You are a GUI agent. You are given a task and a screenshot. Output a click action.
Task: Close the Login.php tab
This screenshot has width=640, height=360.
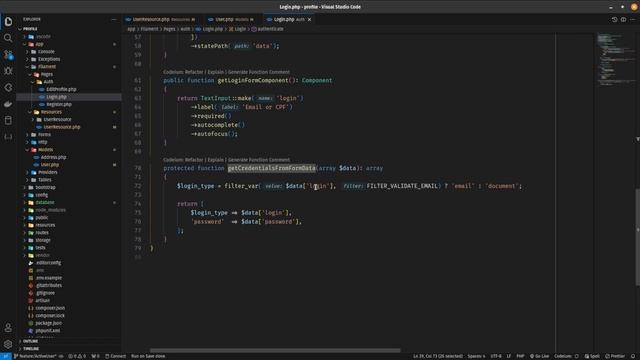click(x=309, y=19)
